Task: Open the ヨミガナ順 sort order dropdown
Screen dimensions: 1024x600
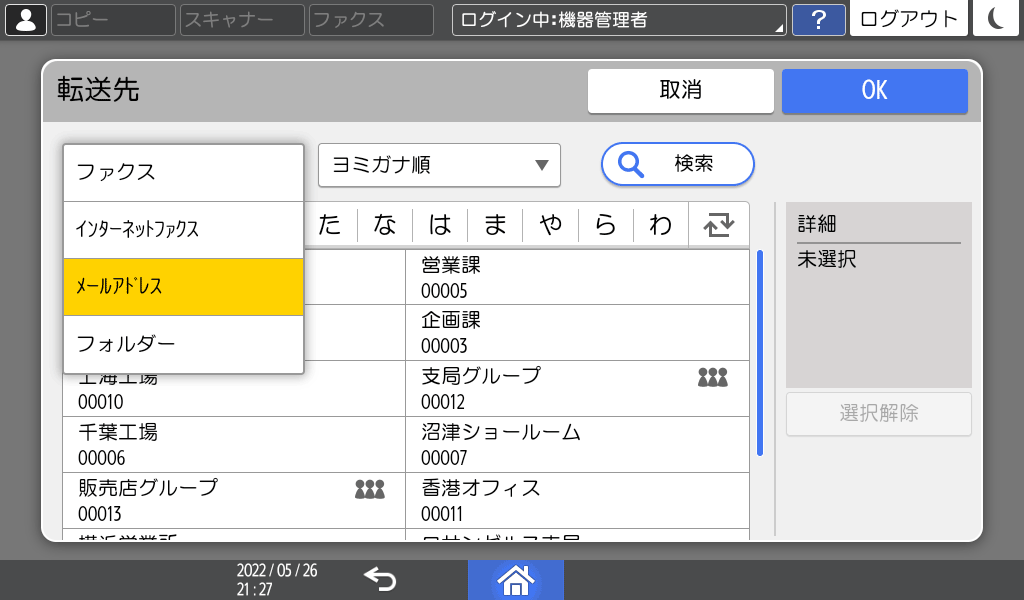Action: click(x=439, y=165)
